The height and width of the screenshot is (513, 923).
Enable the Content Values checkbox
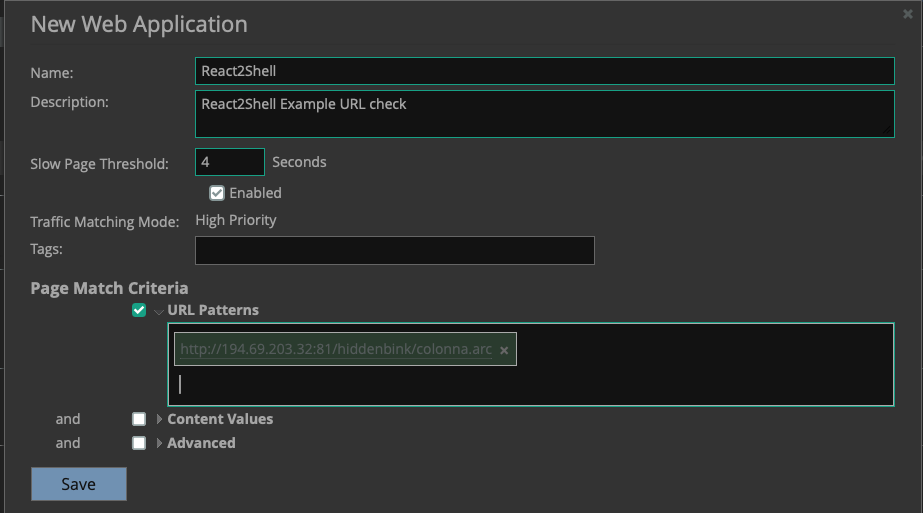click(139, 419)
